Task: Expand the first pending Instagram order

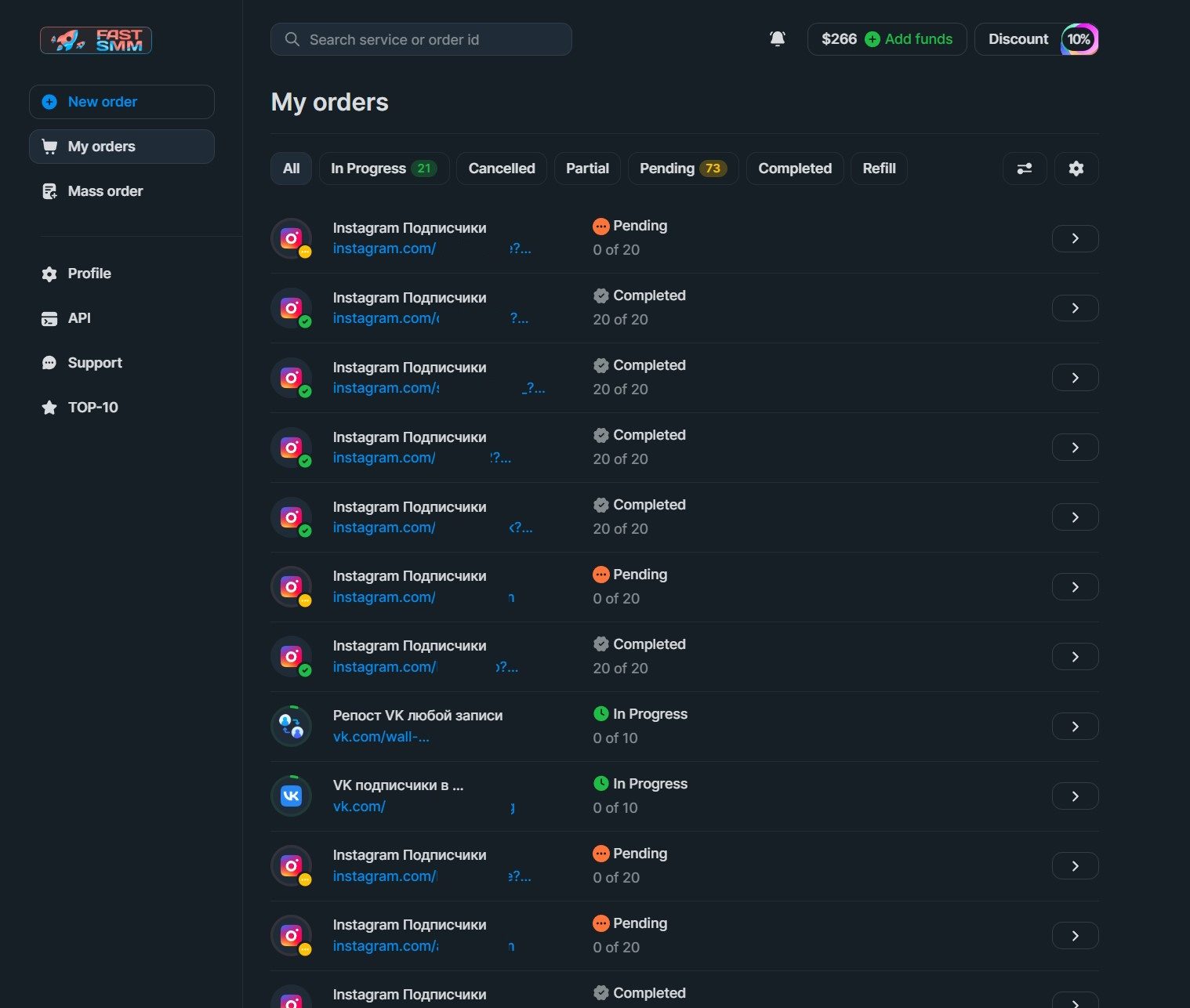Action: [x=1074, y=238]
